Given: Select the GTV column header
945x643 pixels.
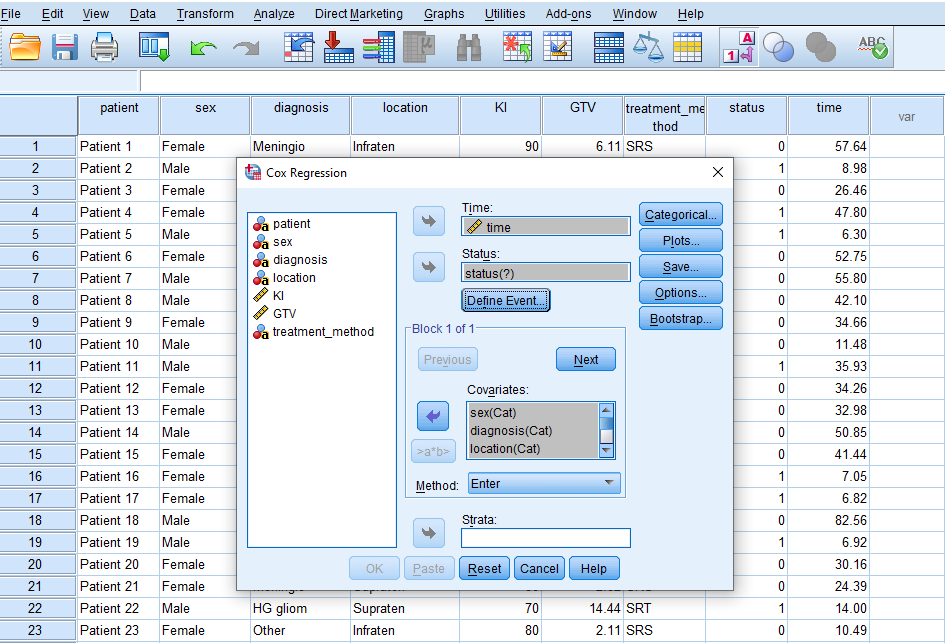Looking at the screenshot, I should coord(582,116).
